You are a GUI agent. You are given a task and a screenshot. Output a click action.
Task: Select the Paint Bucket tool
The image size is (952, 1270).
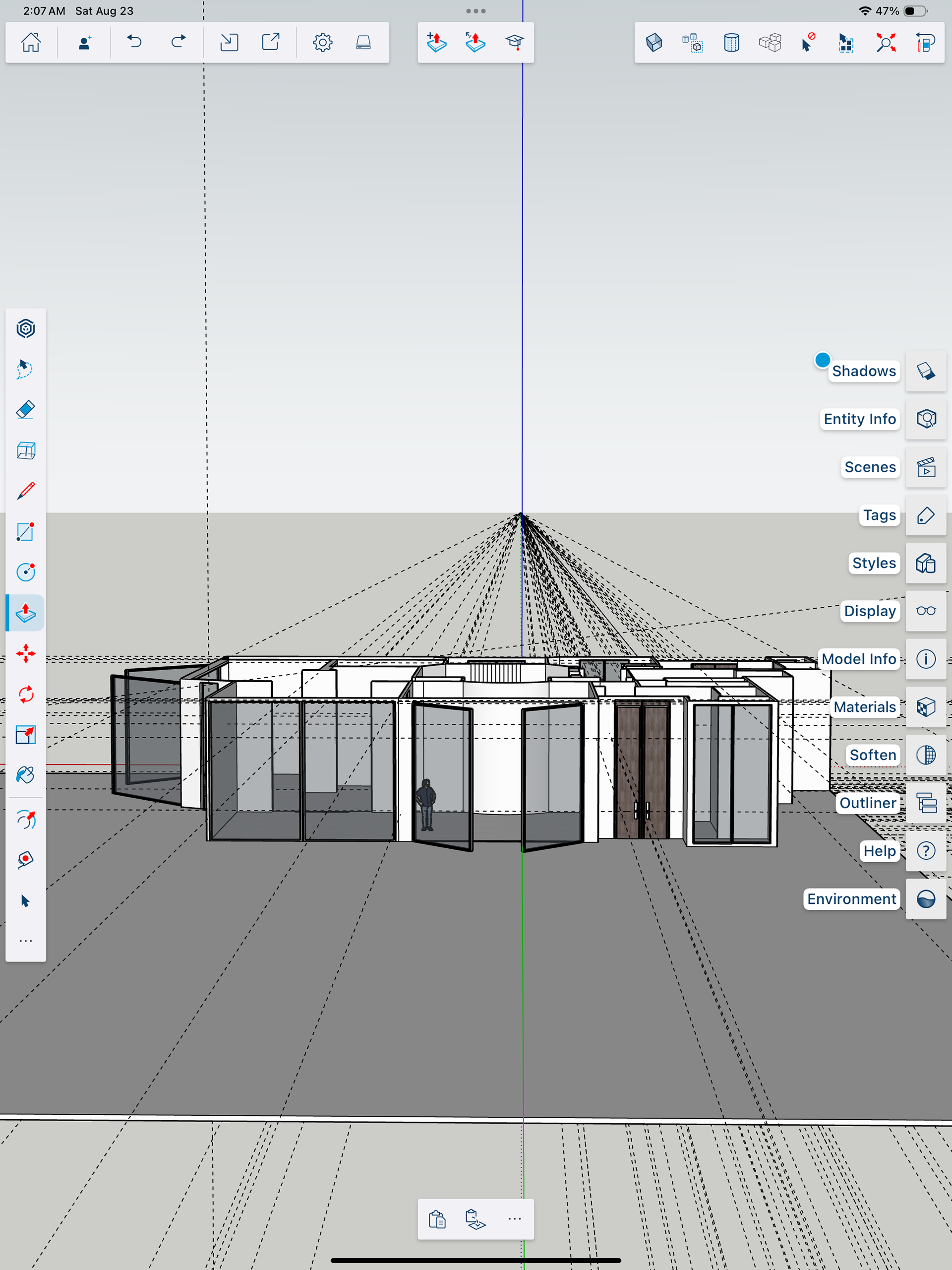tap(26, 775)
